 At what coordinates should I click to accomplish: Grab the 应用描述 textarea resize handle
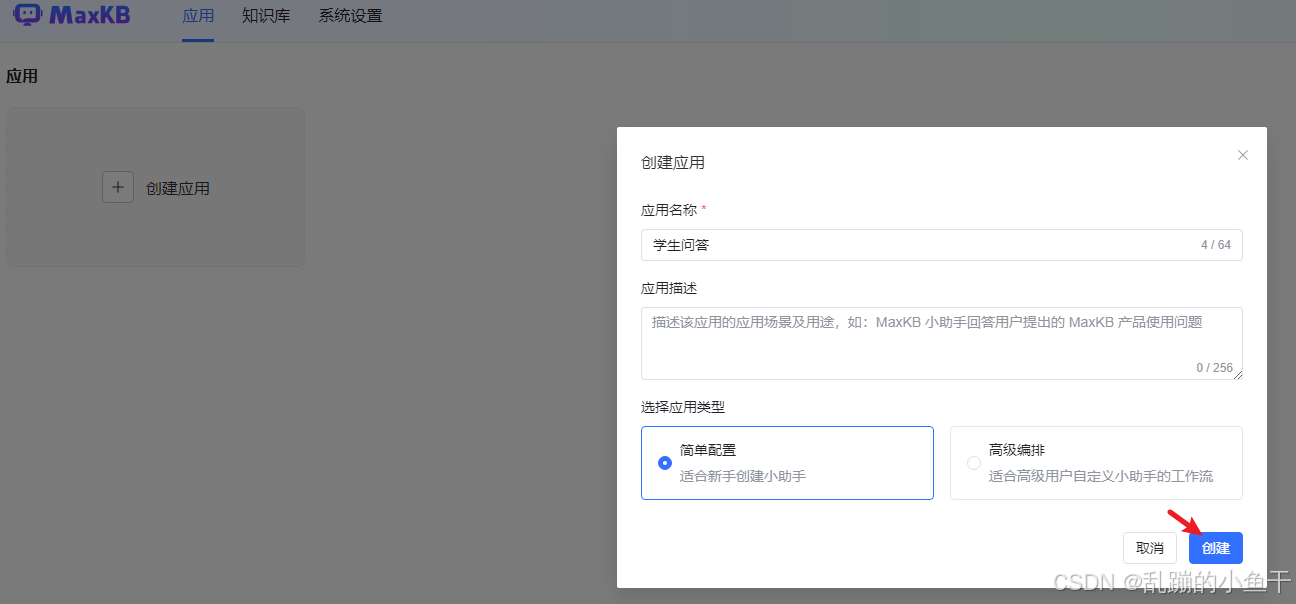(1237, 374)
